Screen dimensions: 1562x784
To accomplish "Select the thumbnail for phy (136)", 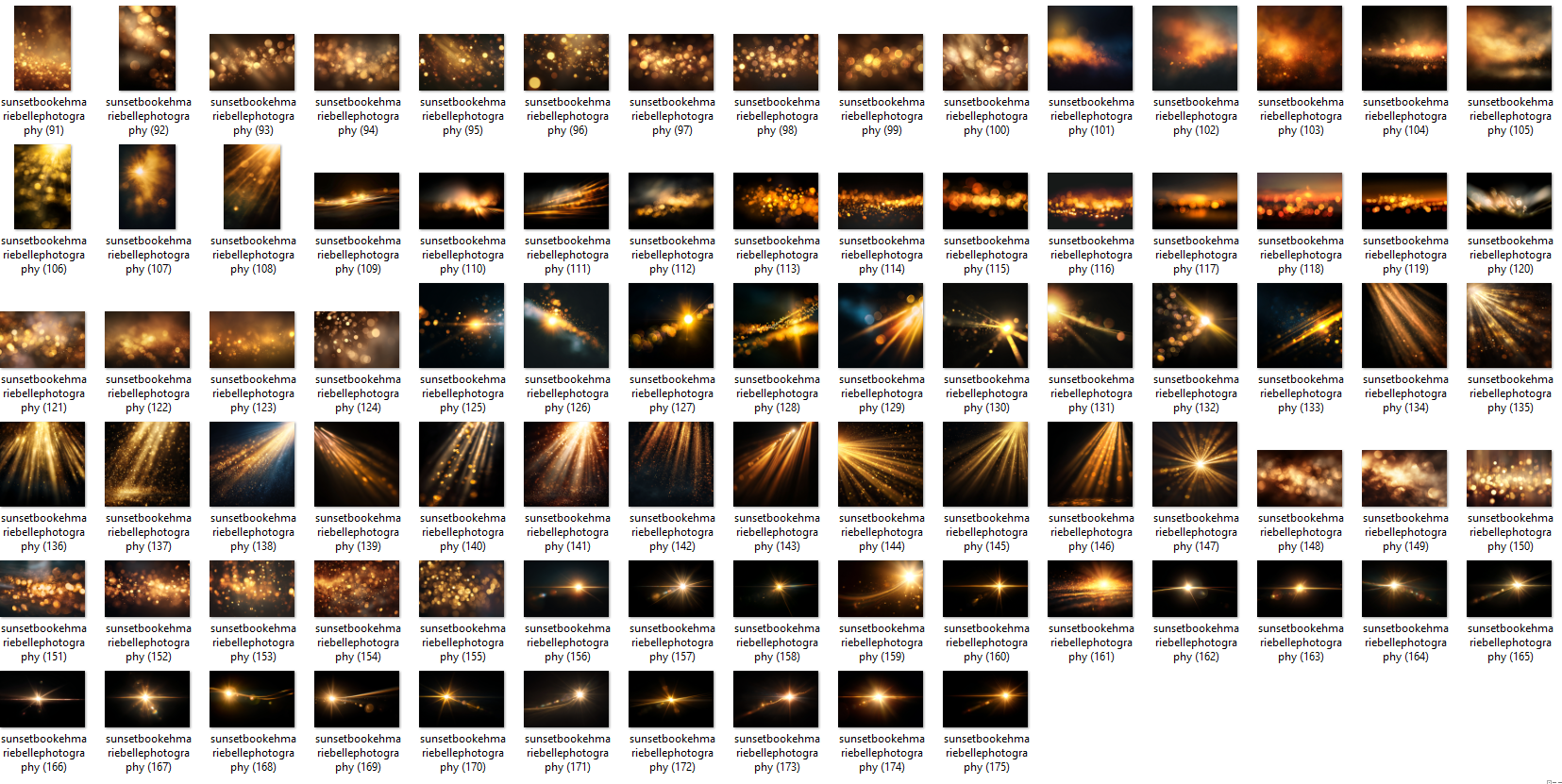I will [42, 464].
